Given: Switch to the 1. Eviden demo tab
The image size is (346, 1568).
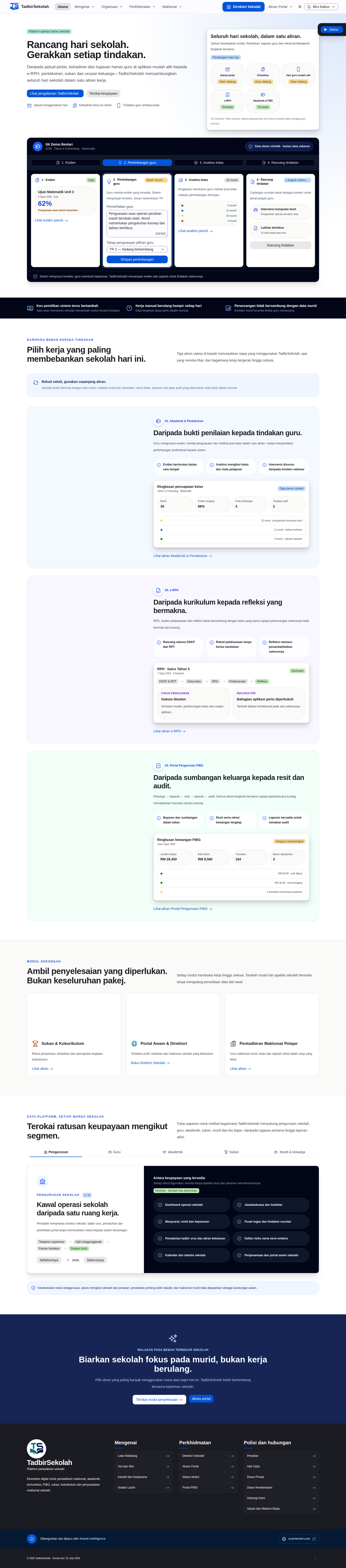Looking at the screenshot, I should (x=66, y=163).
